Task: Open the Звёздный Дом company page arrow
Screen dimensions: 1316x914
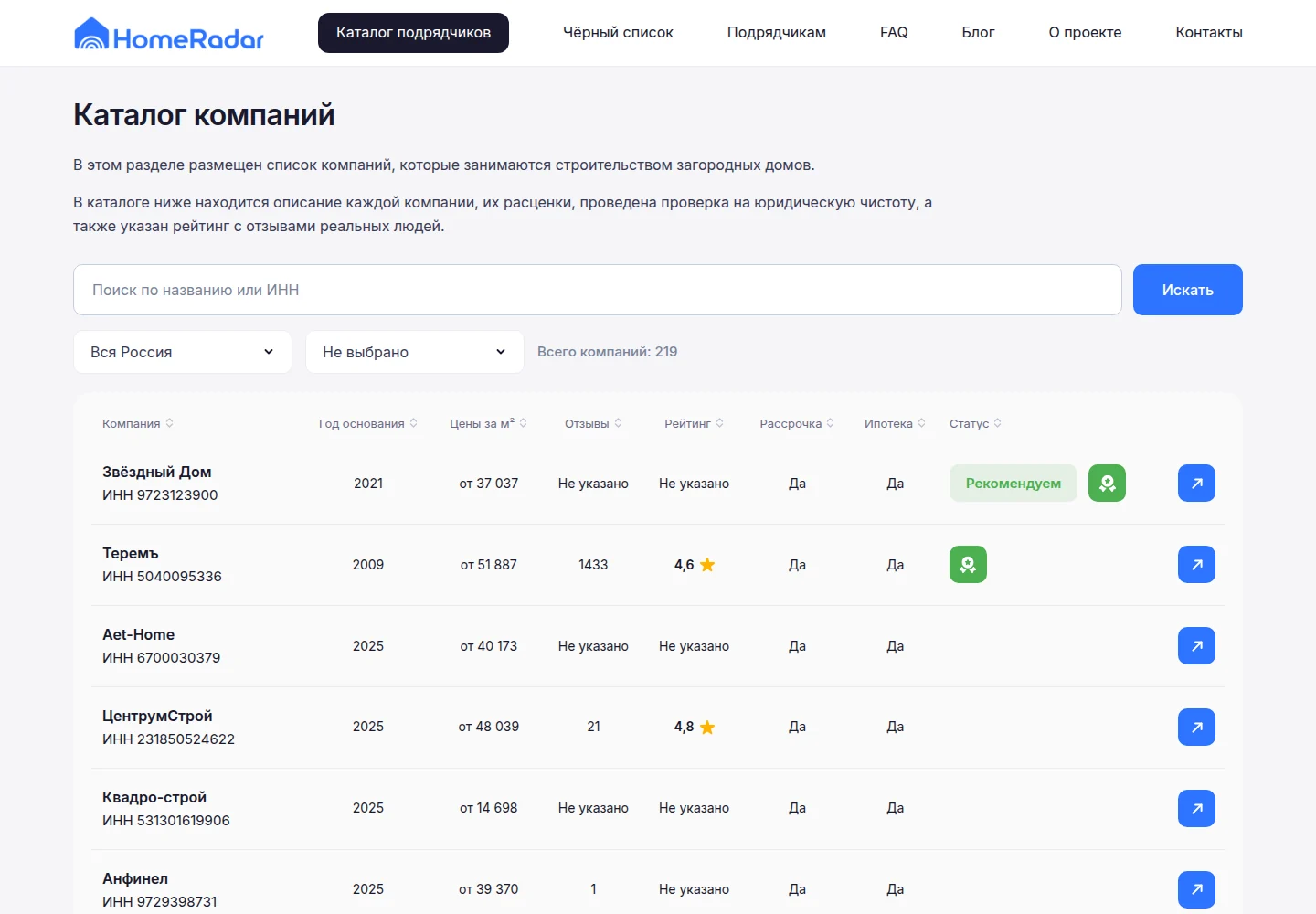Action: pyautogui.click(x=1196, y=483)
